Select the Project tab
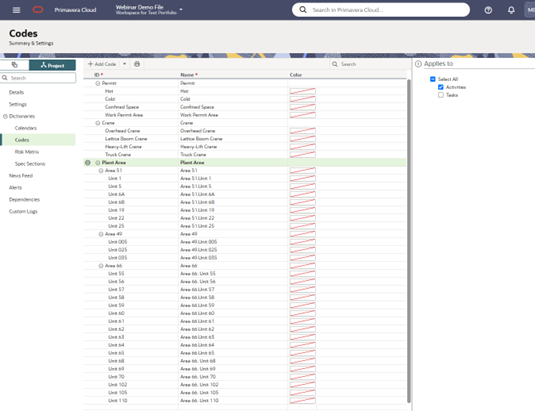The image size is (535, 411). 52,65
